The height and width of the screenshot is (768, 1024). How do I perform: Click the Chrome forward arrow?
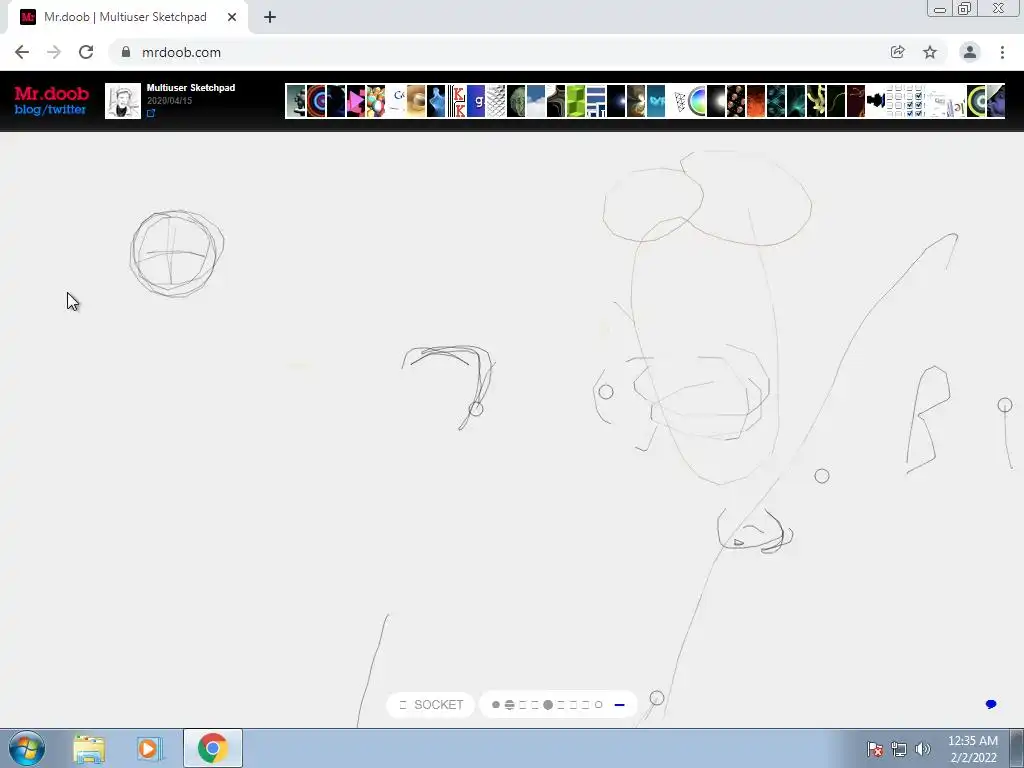[x=54, y=52]
